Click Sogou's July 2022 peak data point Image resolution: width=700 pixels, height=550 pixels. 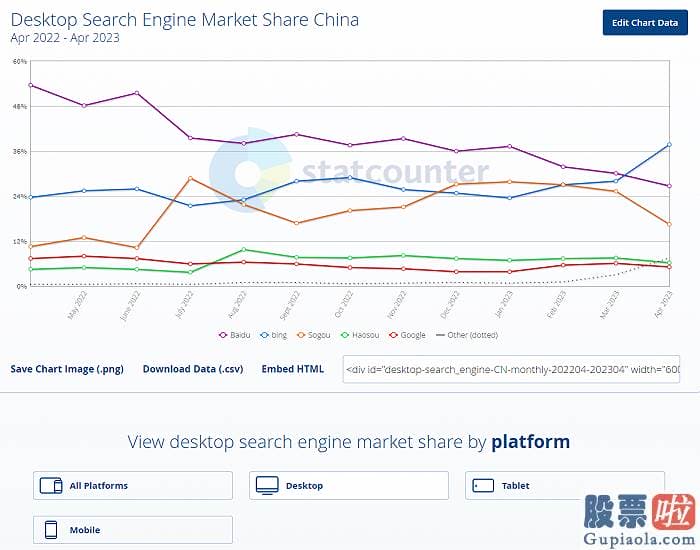[x=190, y=178]
